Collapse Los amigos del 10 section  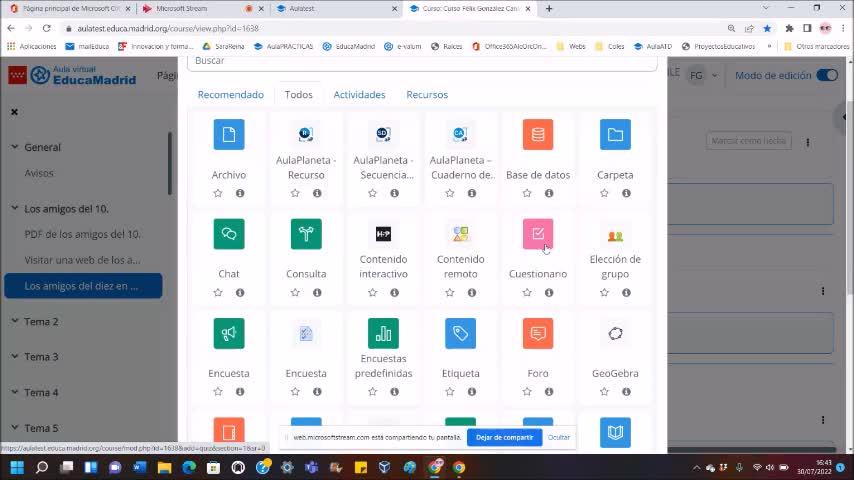pyautogui.click(x=15, y=208)
